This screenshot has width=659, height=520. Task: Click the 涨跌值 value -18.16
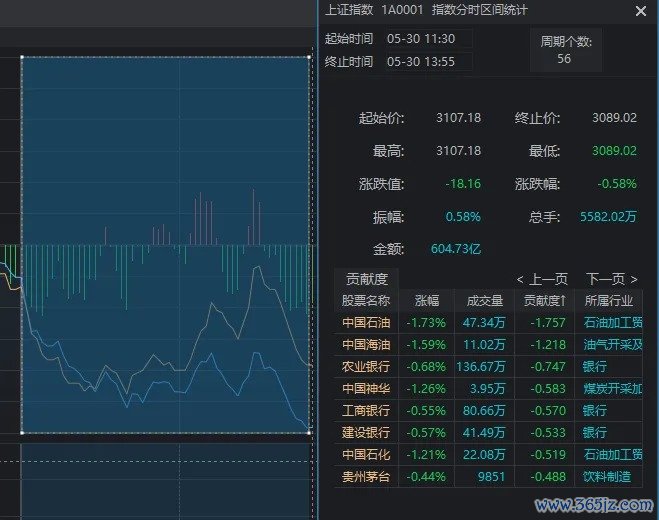coord(463,184)
